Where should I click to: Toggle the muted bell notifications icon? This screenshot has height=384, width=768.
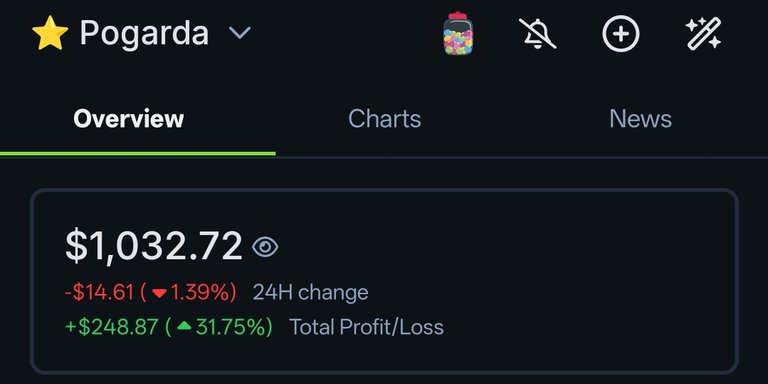(x=538, y=33)
